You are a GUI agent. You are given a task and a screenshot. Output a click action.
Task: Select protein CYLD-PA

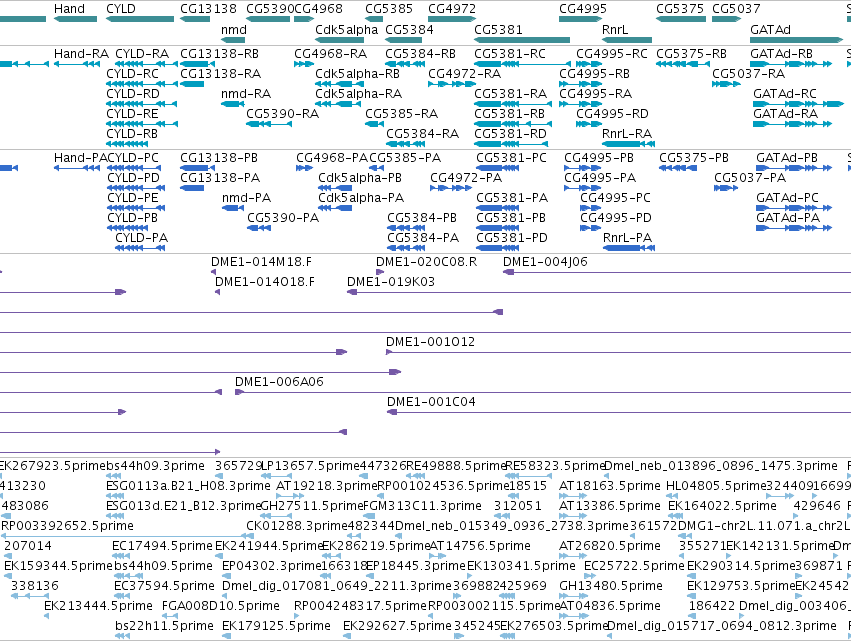point(142,238)
